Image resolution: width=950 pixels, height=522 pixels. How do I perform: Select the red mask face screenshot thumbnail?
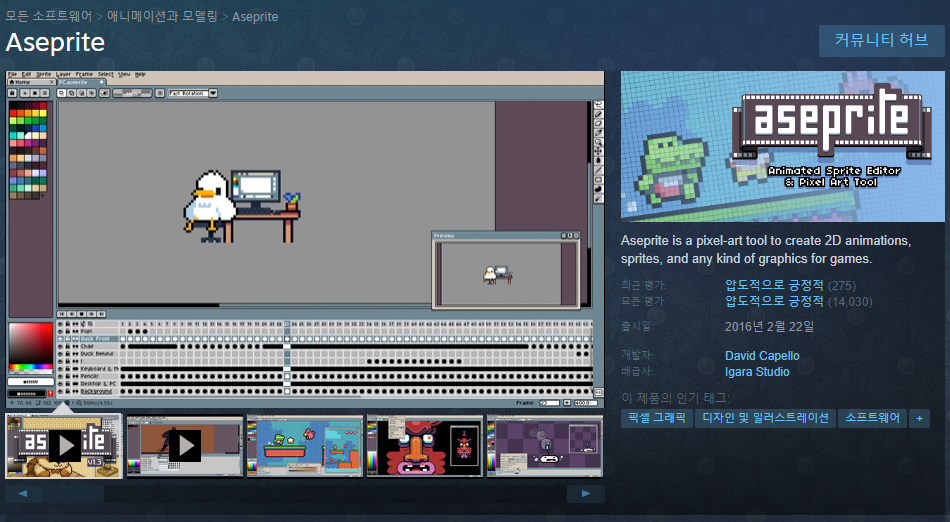[425, 446]
